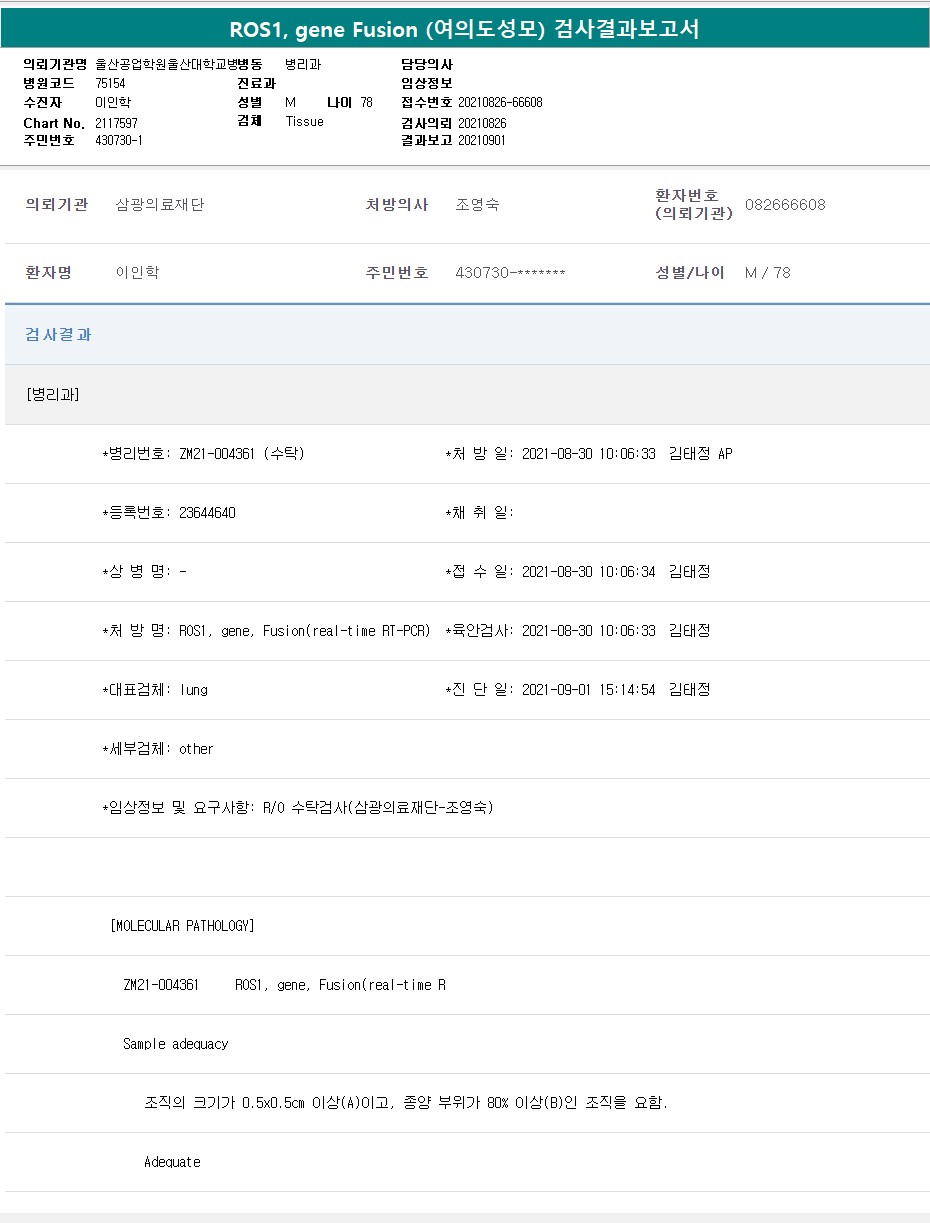
Task: Select the 검사결과 section header
Action: 58,335
